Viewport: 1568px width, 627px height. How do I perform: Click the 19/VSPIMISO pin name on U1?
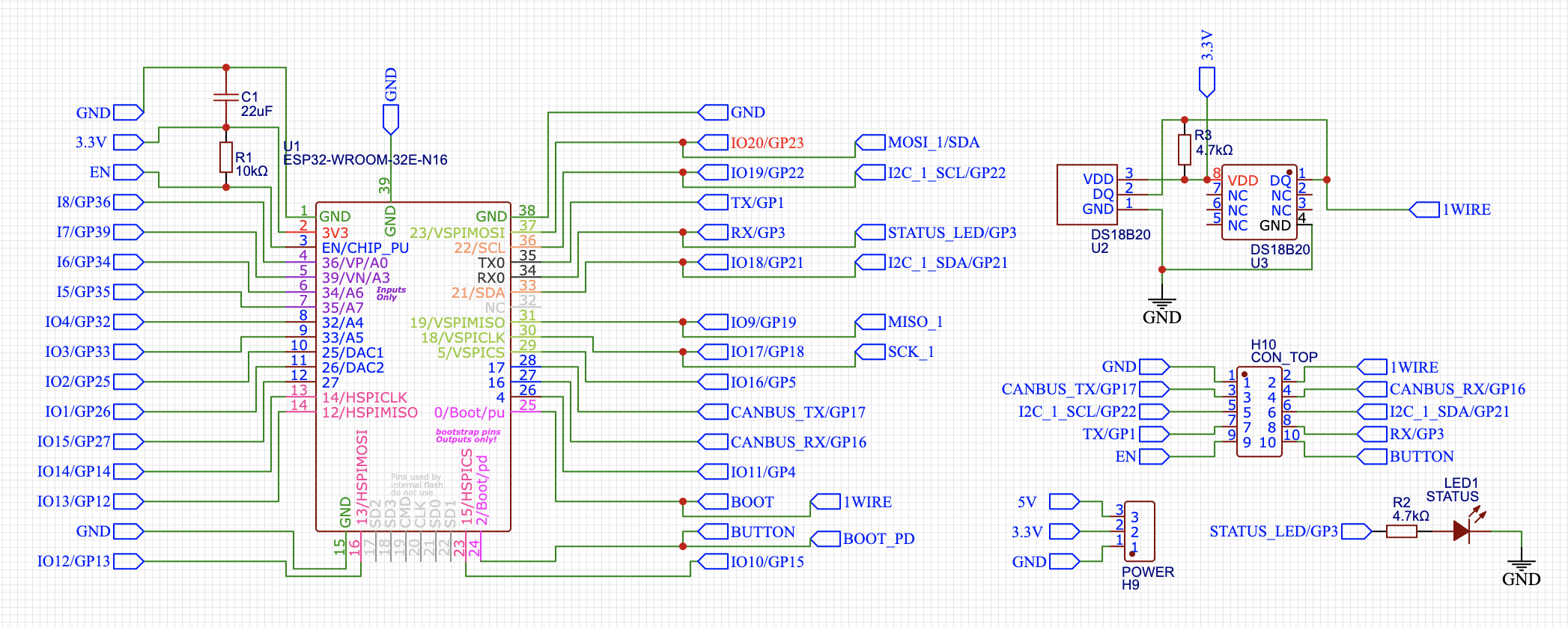pyautogui.click(x=458, y=322)
